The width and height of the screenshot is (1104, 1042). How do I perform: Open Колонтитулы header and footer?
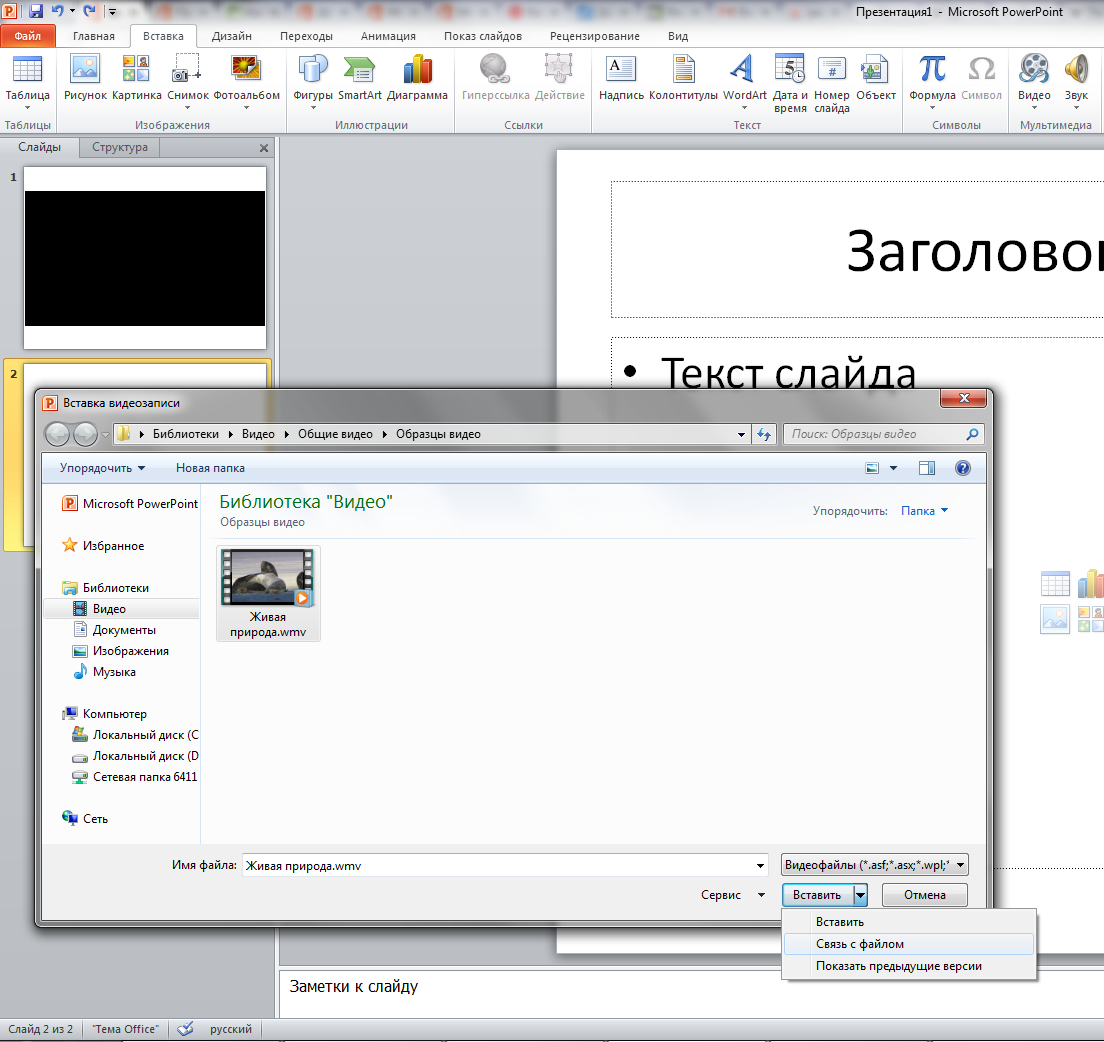(x=683, y=77)
